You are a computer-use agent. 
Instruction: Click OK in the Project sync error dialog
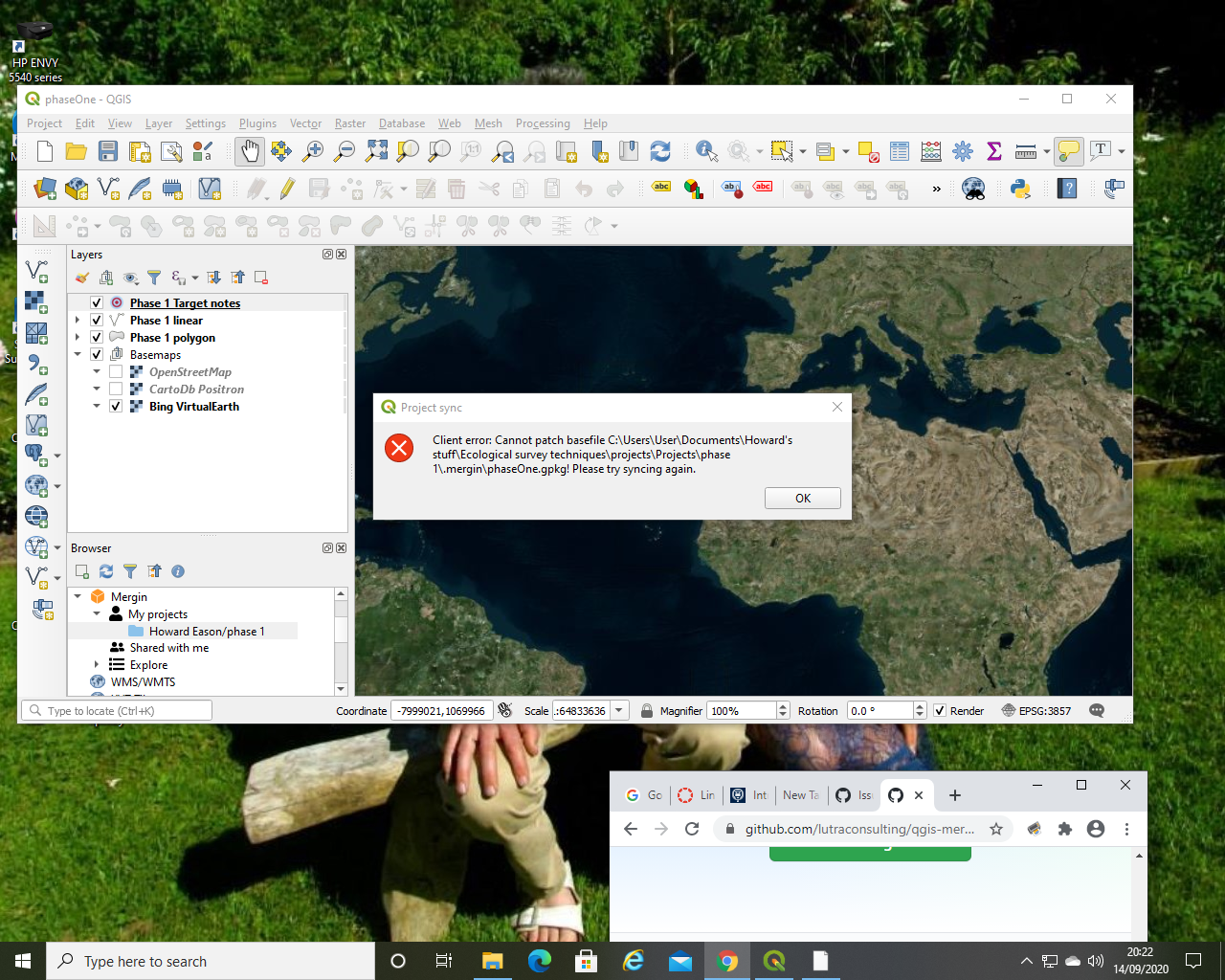(x=802, y=498)
